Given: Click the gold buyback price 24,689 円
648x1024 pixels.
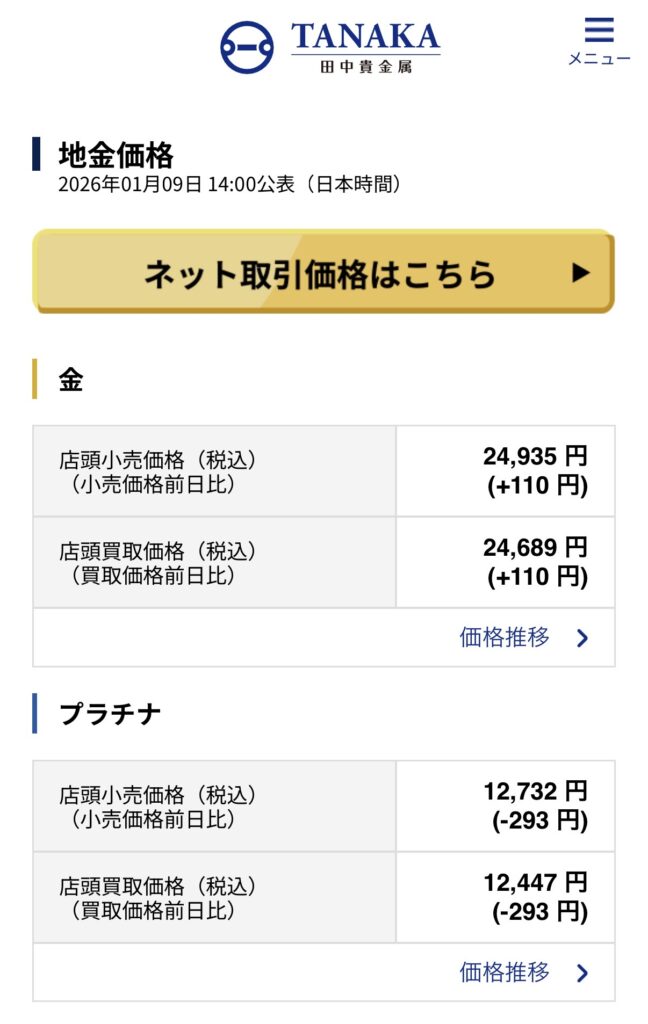Looking at the screenshot, I should 535,548.
